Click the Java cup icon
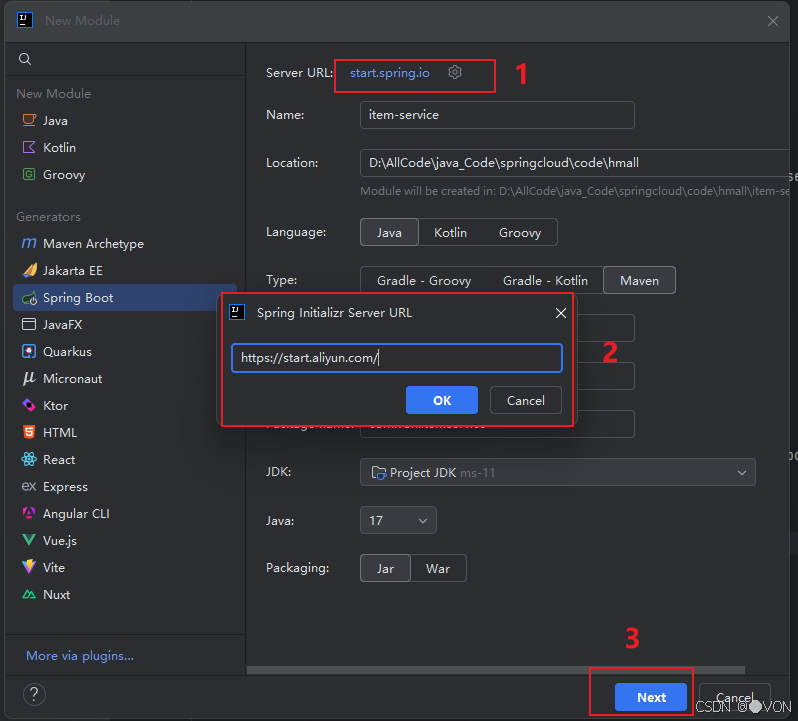This screenshot has width=798, height=721. 29,120
